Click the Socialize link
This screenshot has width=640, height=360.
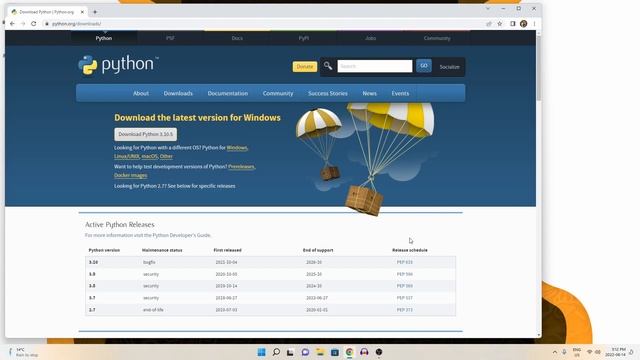449,67
